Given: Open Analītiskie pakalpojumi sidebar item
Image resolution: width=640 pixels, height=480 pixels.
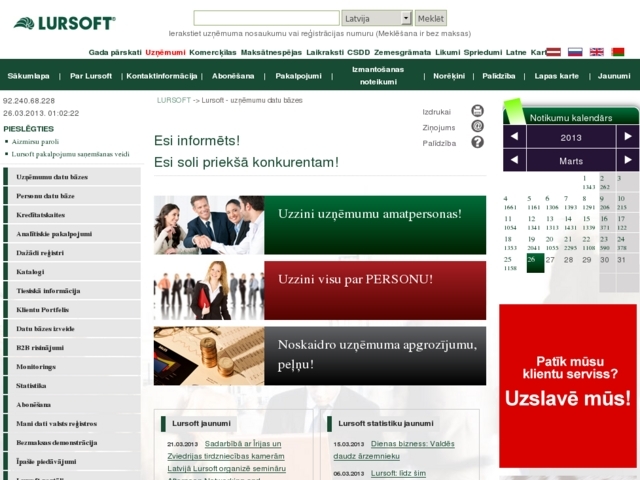Looking at the screenshot, I should [x=72, y=233].
